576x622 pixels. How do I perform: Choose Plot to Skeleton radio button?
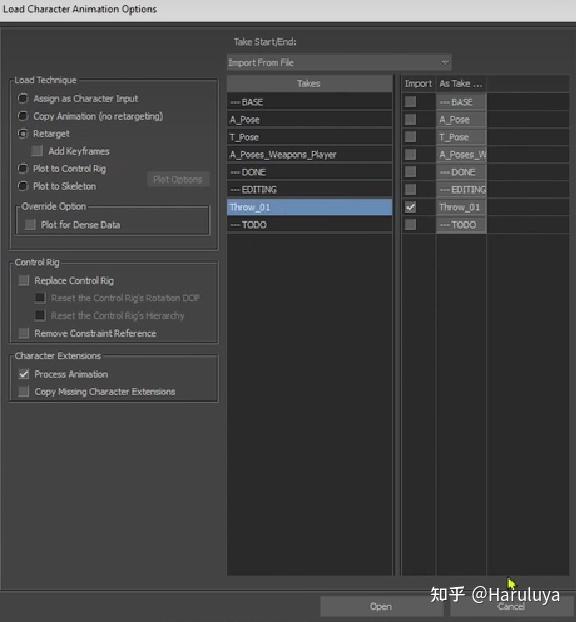23,186
